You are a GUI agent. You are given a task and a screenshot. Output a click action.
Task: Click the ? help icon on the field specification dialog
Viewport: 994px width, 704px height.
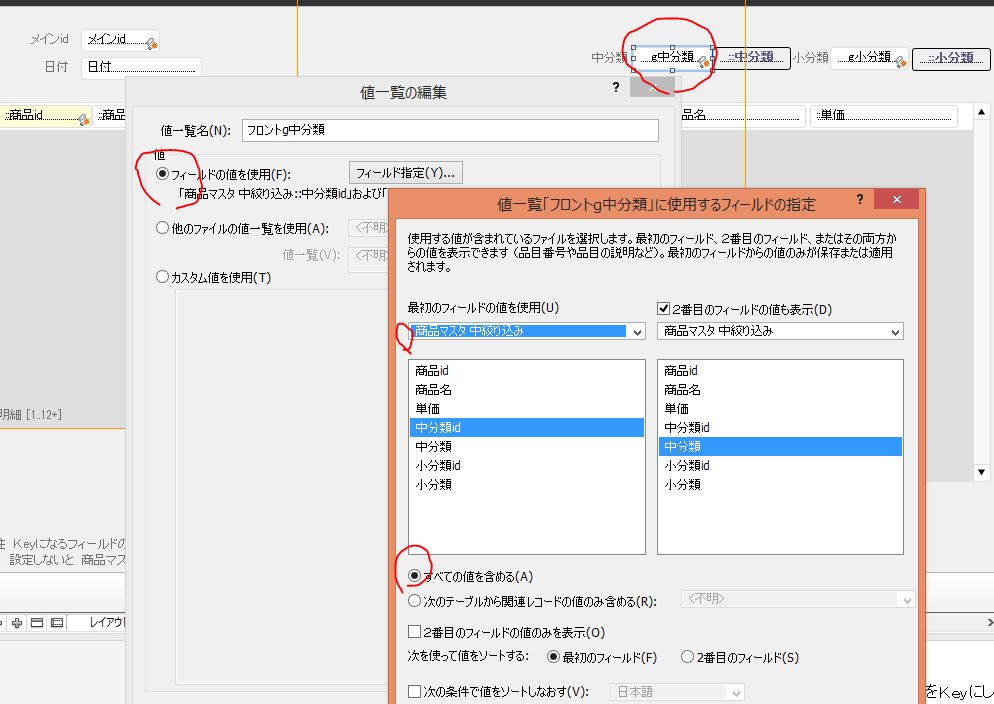coord(860,200)
